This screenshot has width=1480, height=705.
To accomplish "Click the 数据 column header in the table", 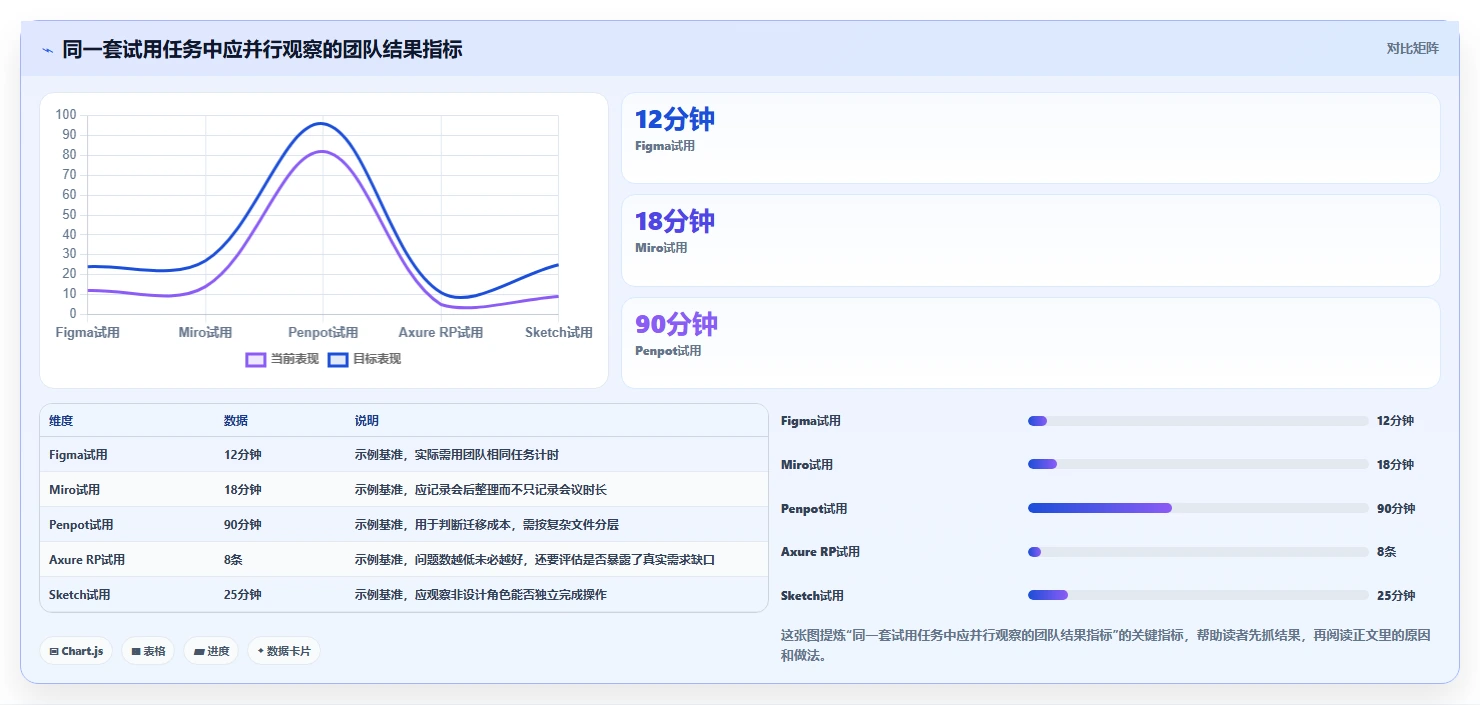I will tap(236, 421).
